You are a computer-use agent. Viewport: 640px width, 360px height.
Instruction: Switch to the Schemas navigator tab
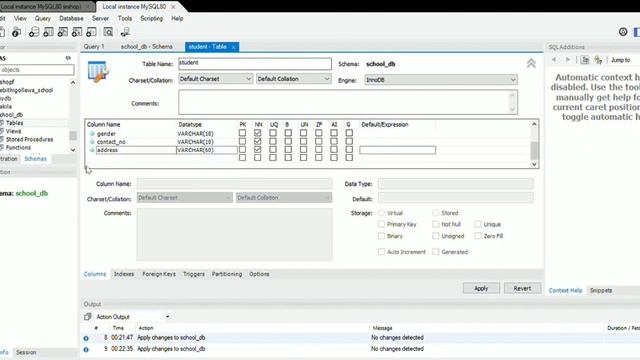pyautogui.click(x=36, y=159)
